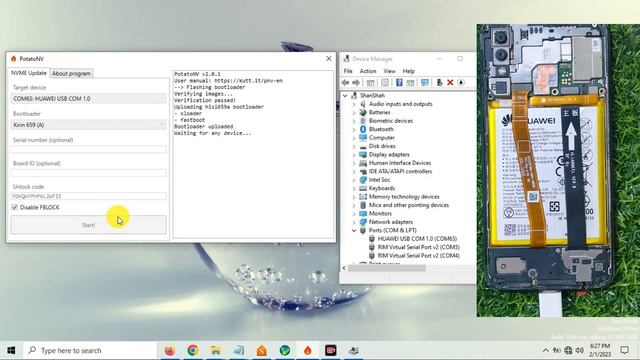Open the Action menu in Device Manager
The image size is (640, 360).
[368, 71]
